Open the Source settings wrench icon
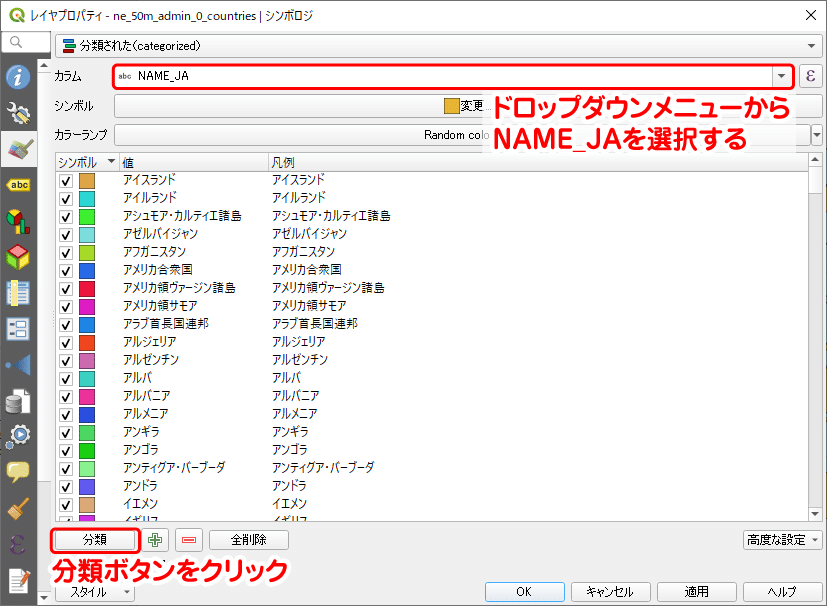The width and height of the screenshot is (827, 606). coord(18,112)
